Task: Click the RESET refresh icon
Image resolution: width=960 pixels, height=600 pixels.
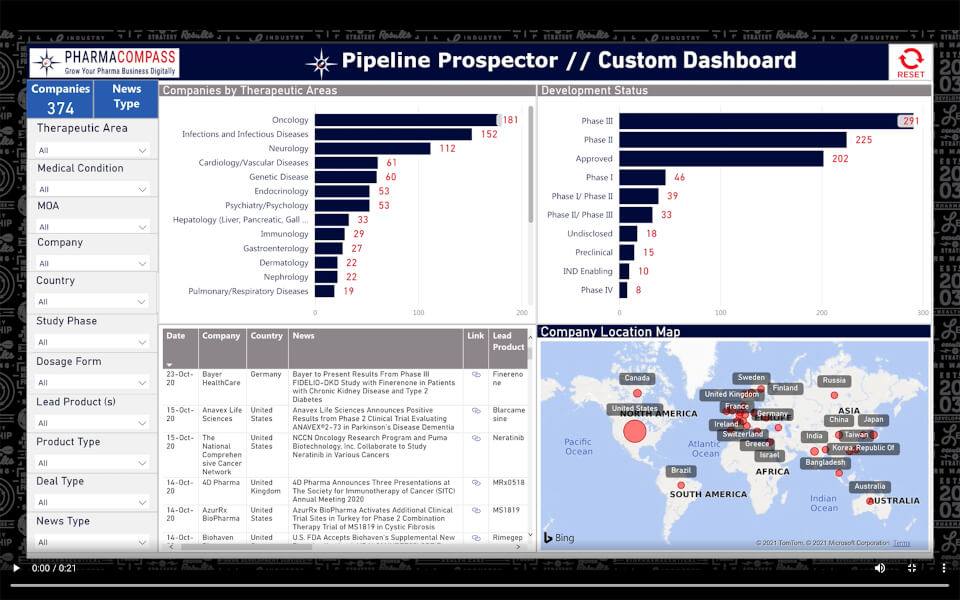Action: (x=910, y=59)
